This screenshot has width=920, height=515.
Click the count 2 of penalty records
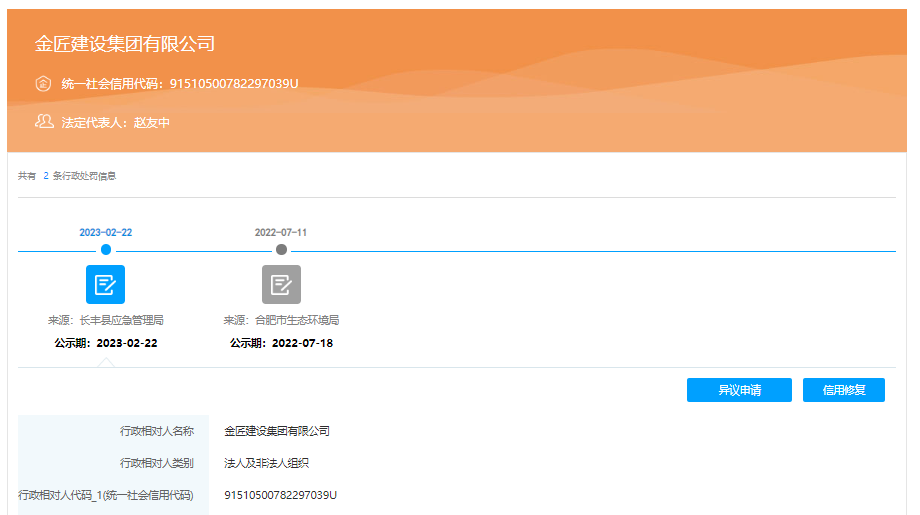click(x=46, y=176)
